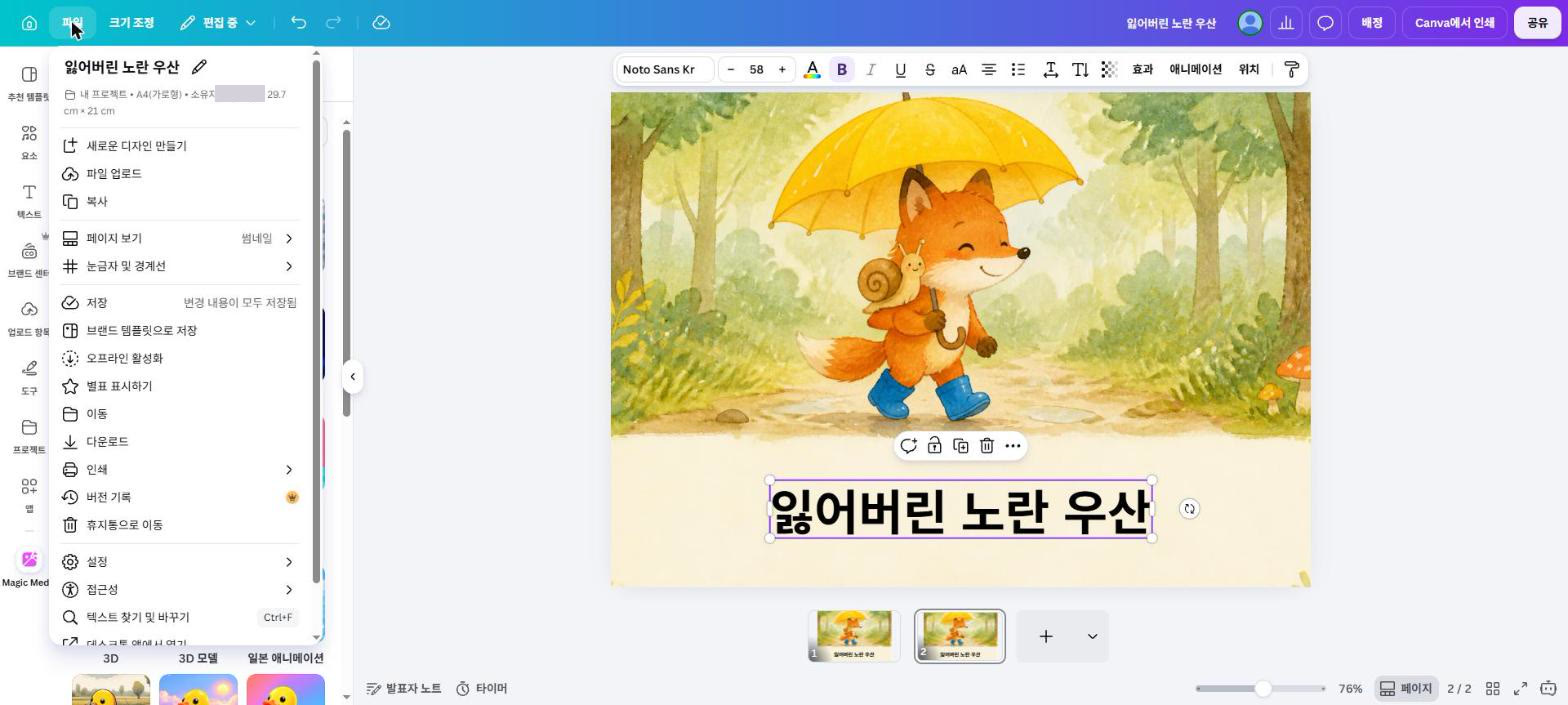Open Noto Sans Kr font dropdown
The height and width of the screenshot is (705, 1568).
click(x=664, y=69)
